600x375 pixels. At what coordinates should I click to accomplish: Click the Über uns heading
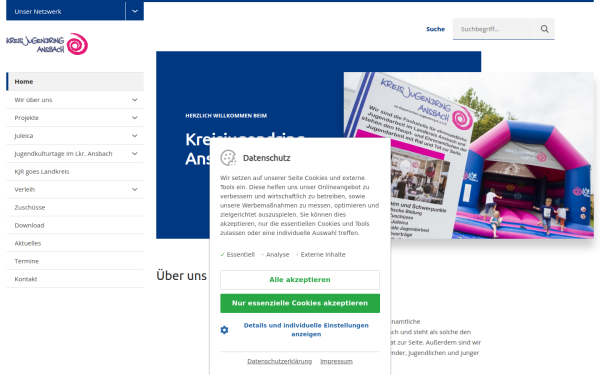(181, 276)
